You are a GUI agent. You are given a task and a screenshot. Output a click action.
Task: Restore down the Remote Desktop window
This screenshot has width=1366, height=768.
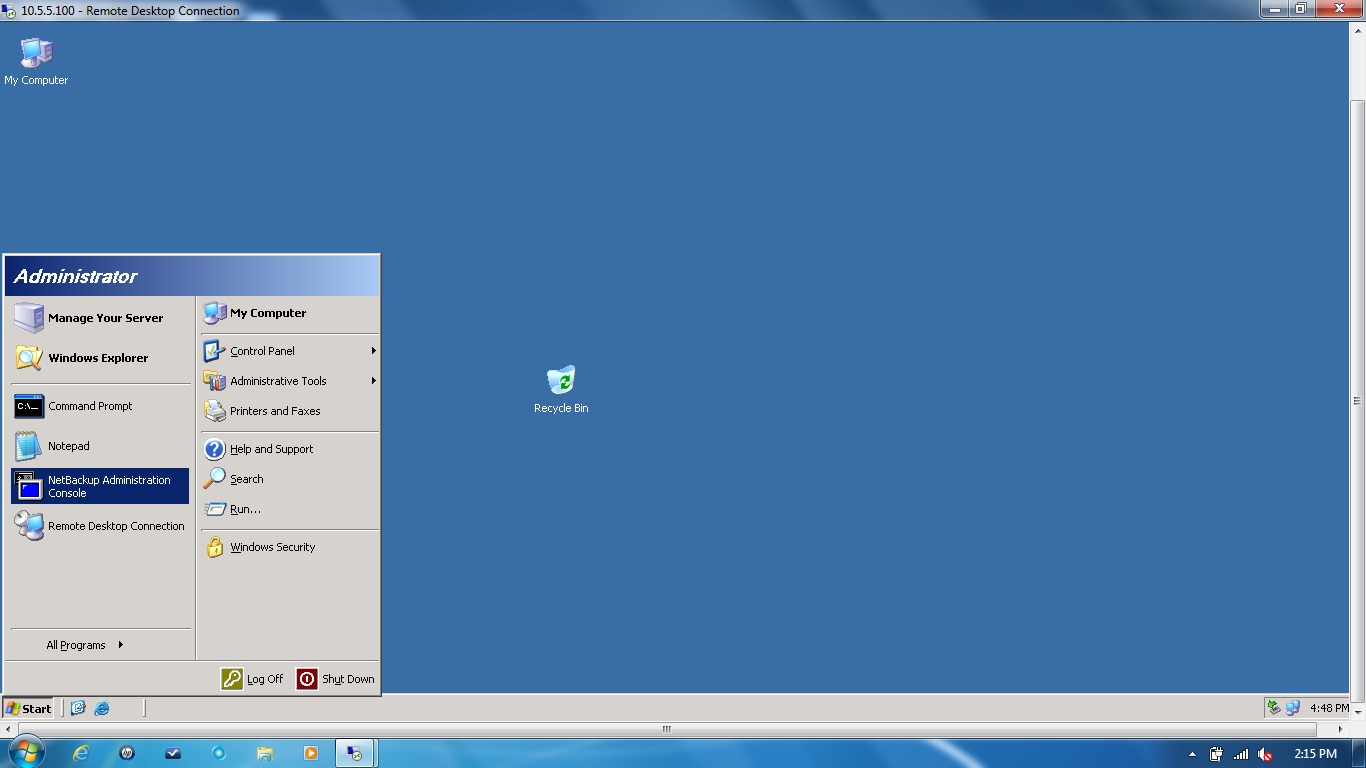click(x=1301, y=9)
